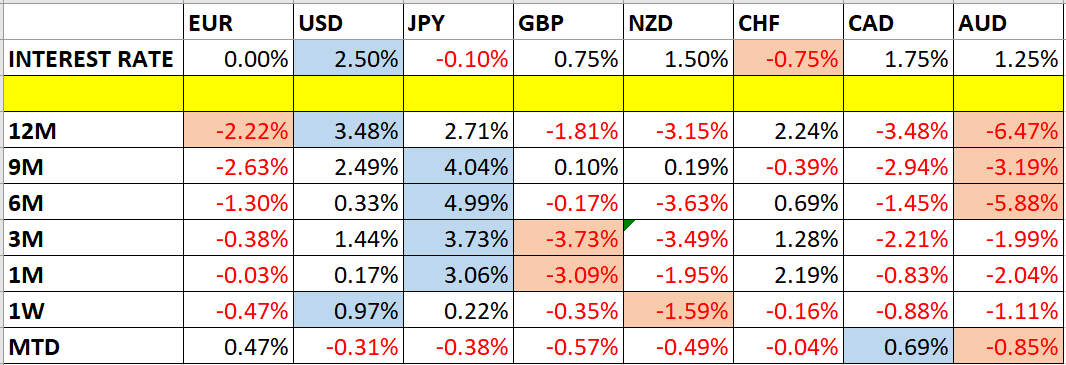Click the NZD 6M value -3.63%

pyautogui.click(x=678, y=202)
